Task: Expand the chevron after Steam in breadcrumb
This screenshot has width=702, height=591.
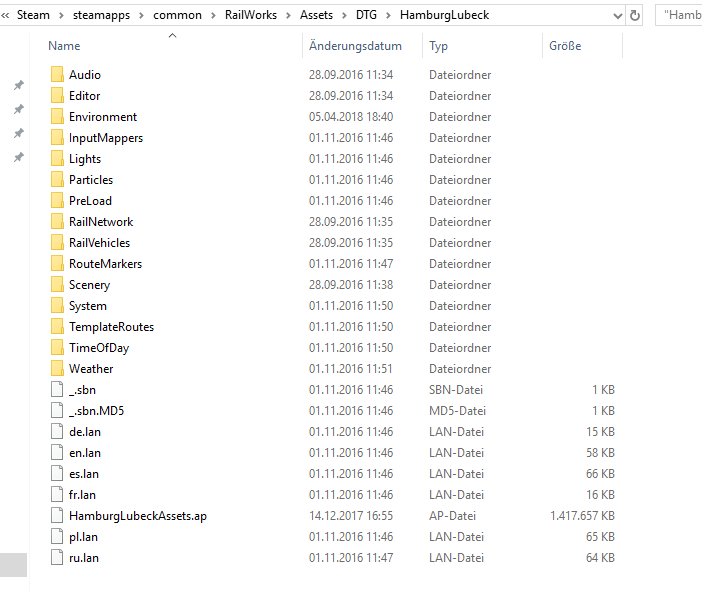Action: pyautogui.click(x=61, y=16)
